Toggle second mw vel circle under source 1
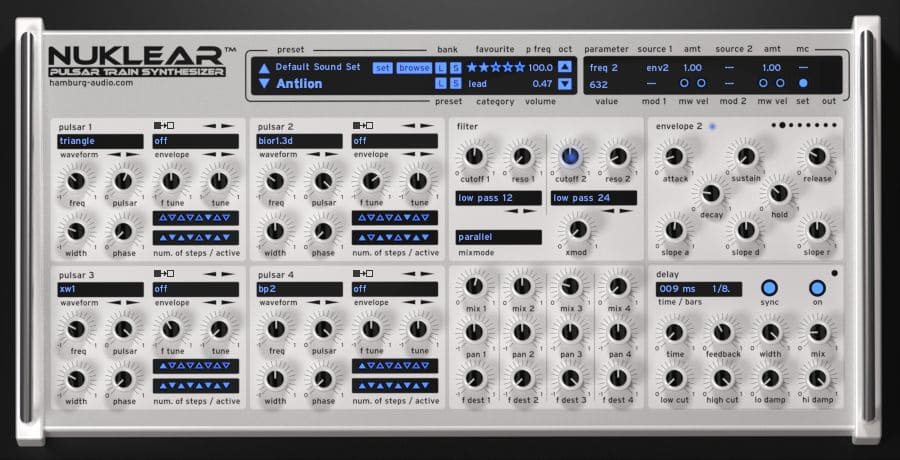Screen dimensions: 900x460 (x=701, y=83)
